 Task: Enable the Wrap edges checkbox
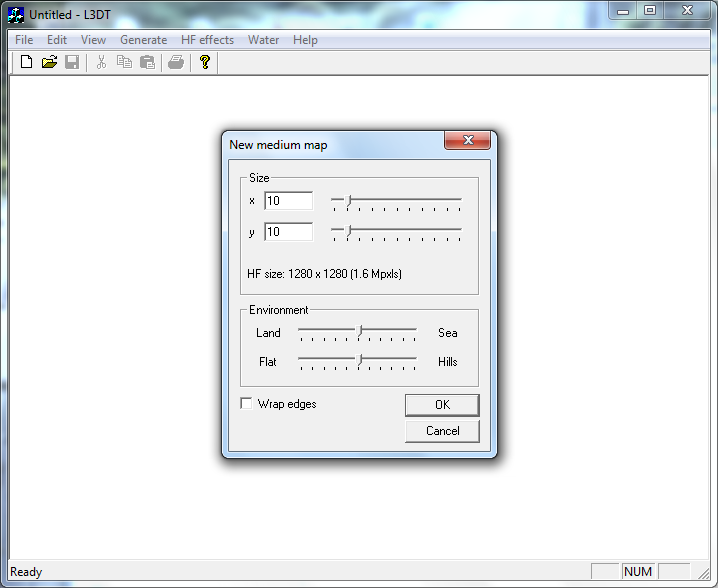(247, 404)
